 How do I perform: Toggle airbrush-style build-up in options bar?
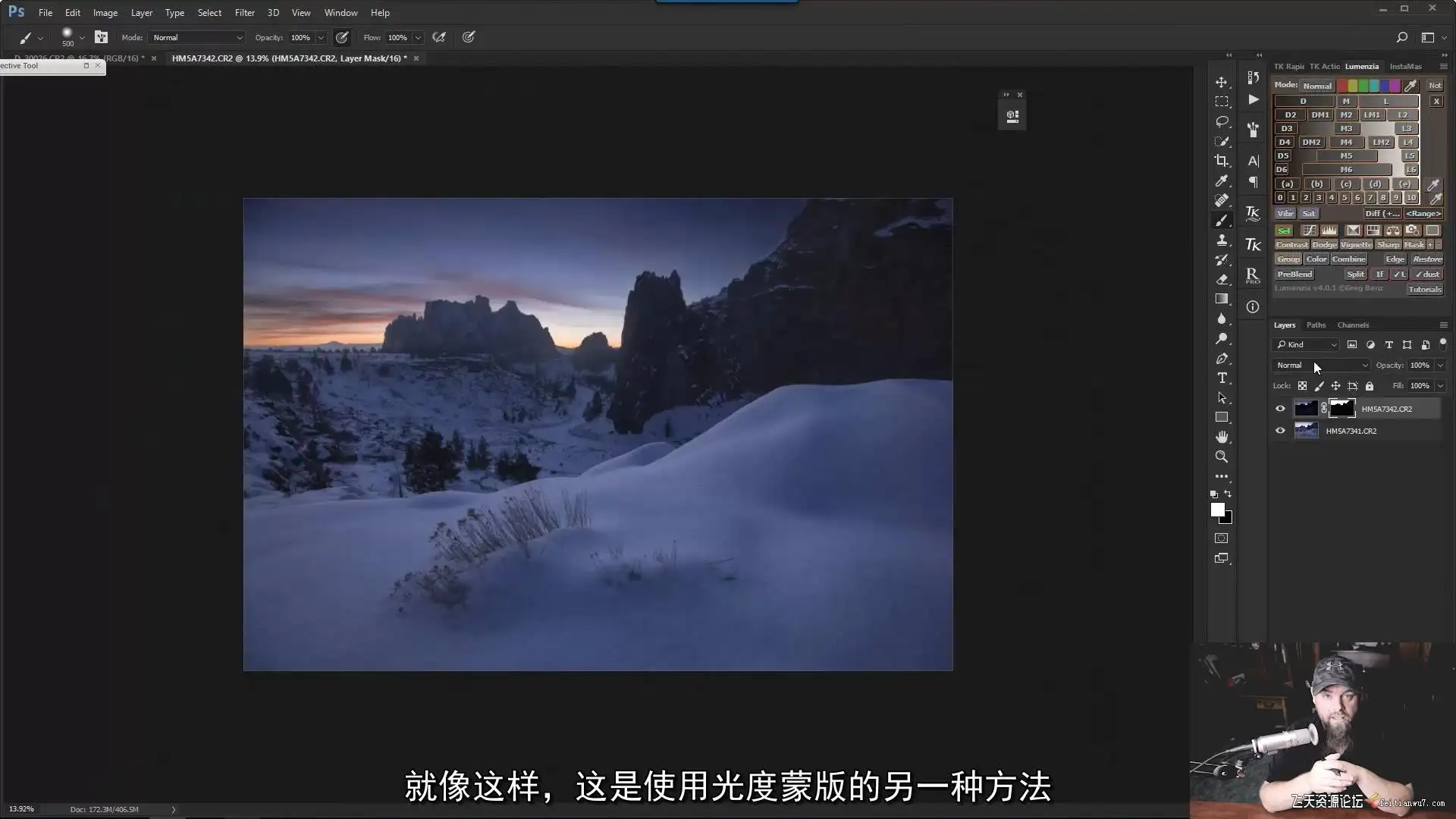pos(438,37)
